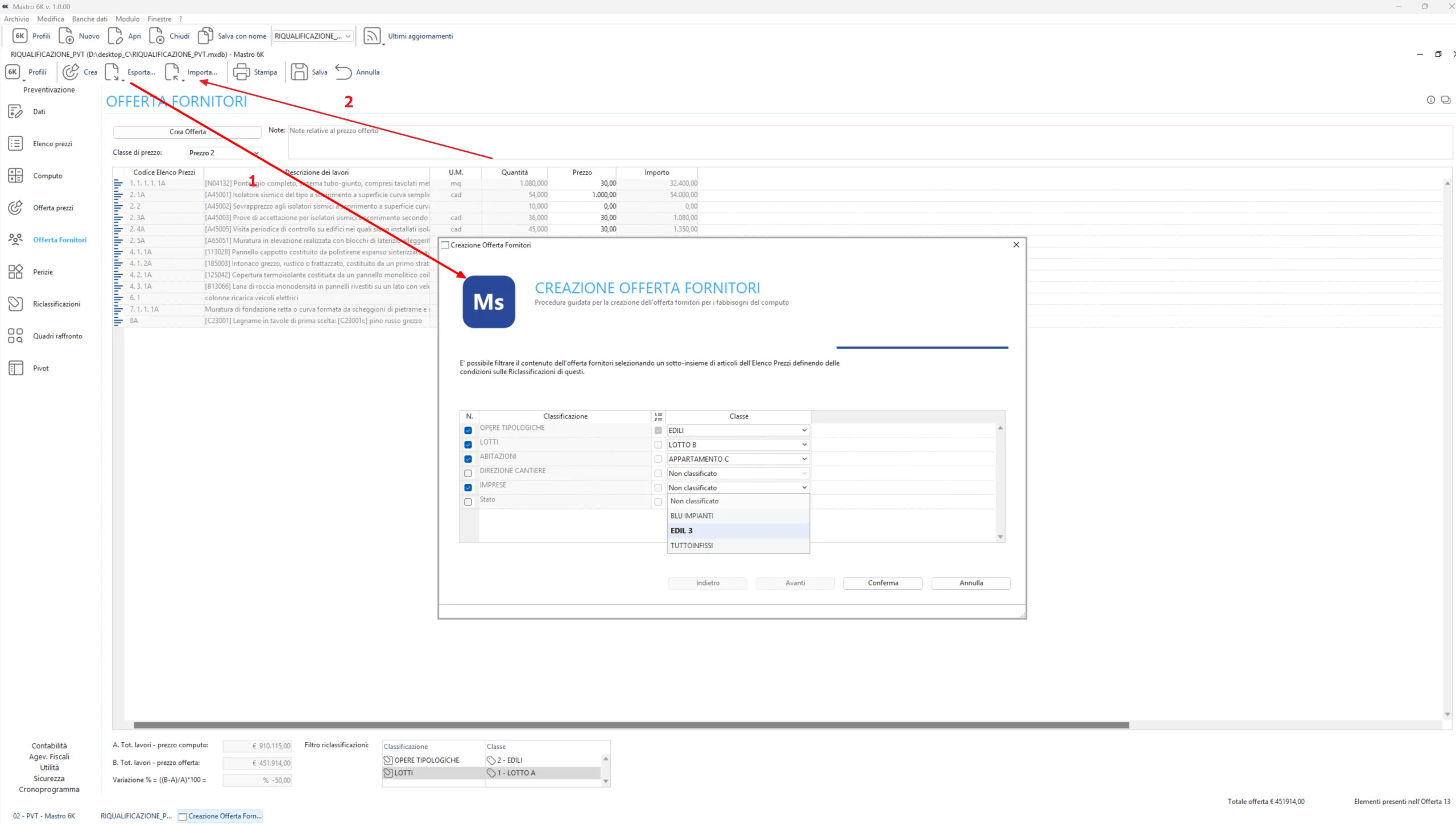This screenshot has height=824, width=1456.
Task: Click the Stampa printer icon
Action: pos(241,72)
